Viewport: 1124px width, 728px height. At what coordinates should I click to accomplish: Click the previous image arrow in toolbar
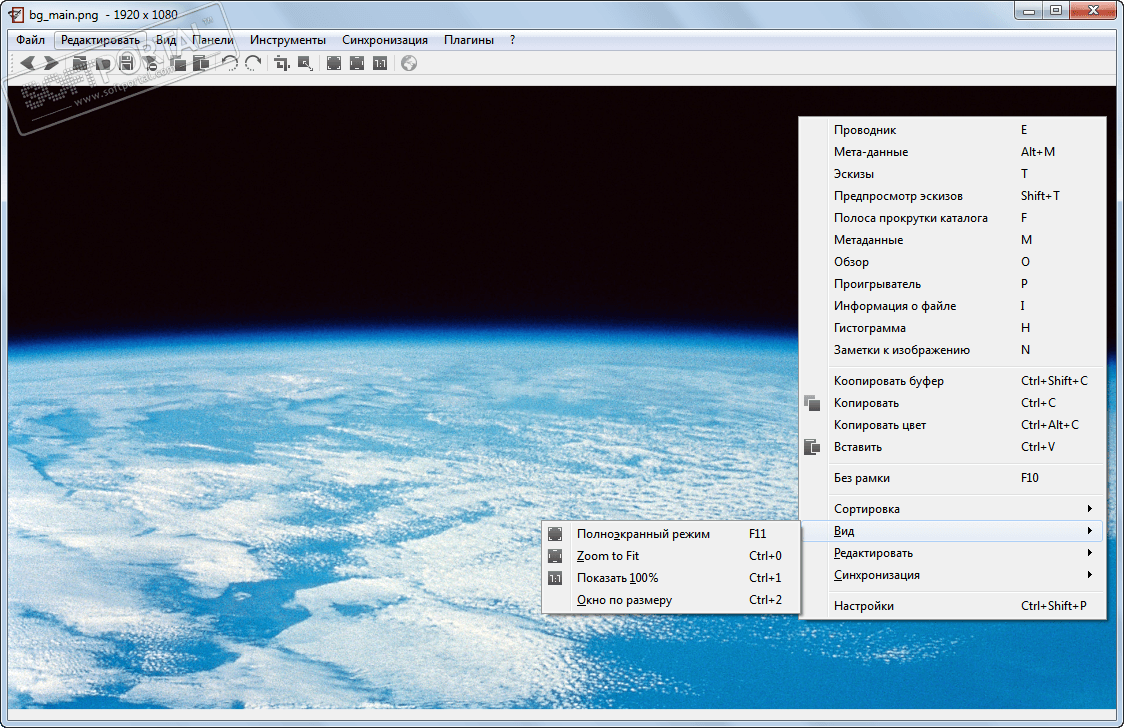(28, 63)
